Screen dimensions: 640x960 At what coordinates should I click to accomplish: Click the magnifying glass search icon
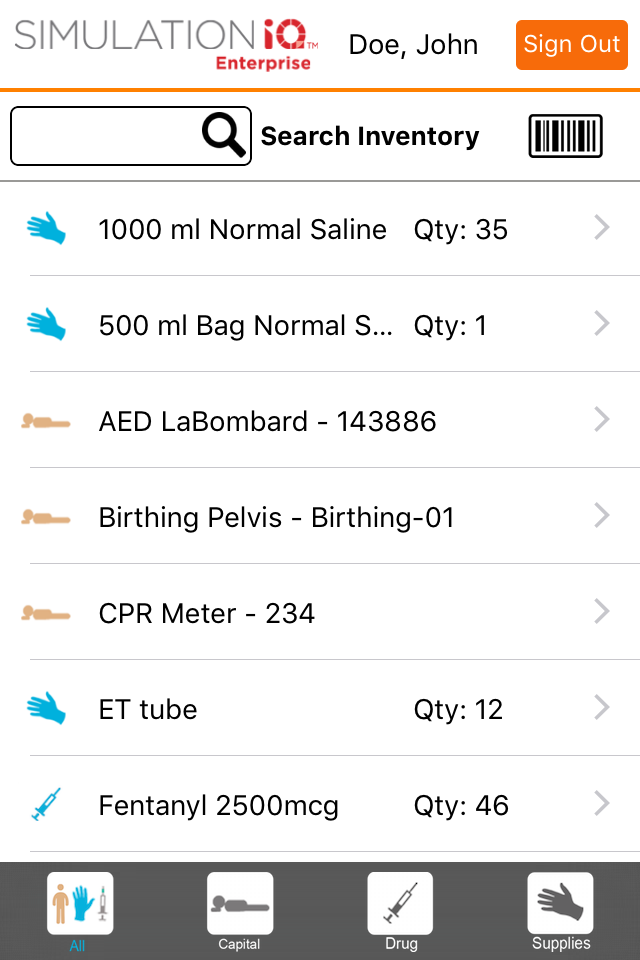224,135
